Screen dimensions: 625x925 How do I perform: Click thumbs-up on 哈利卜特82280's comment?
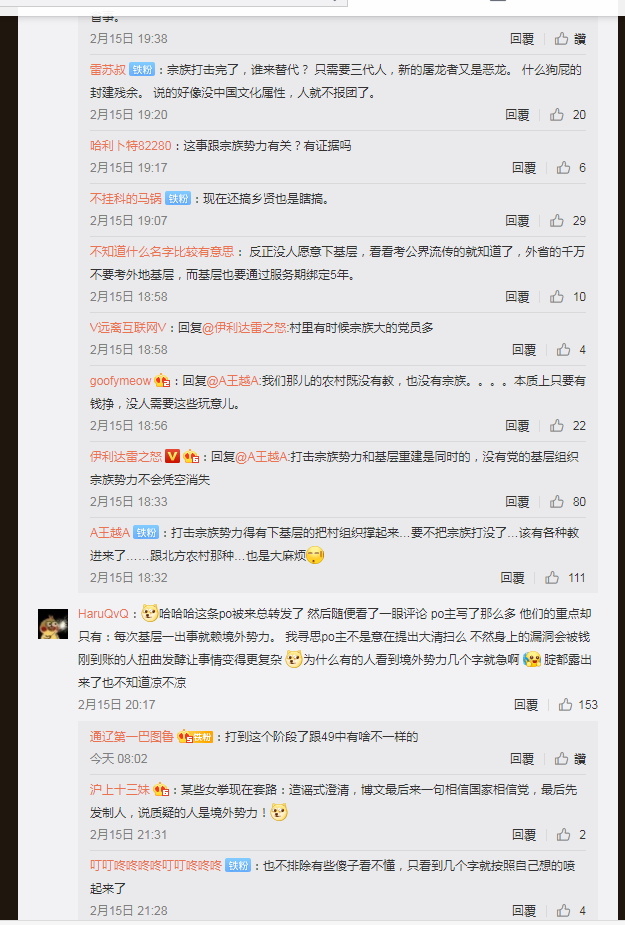tap(563, 168)
